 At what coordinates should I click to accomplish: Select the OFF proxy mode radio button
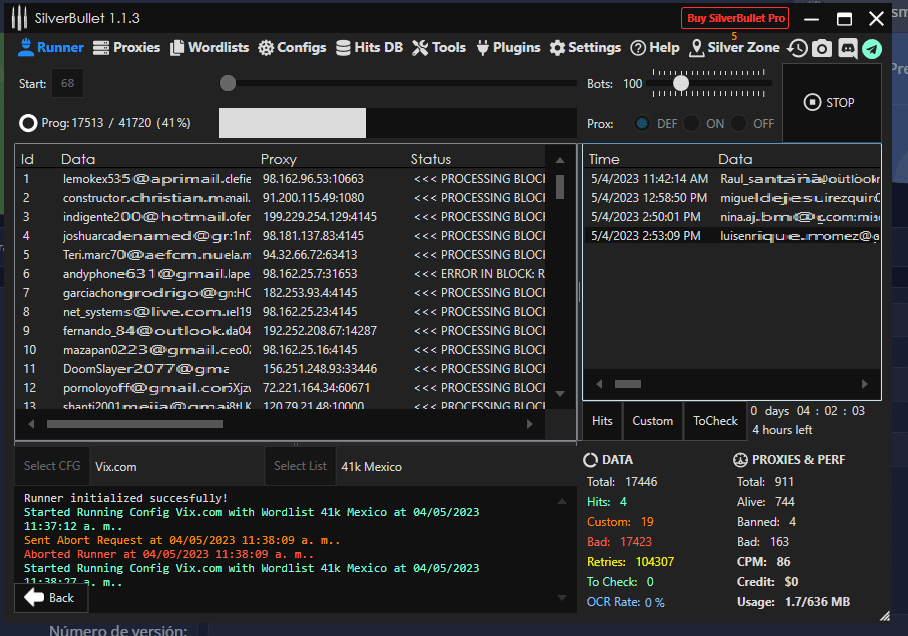click(740, 124)
